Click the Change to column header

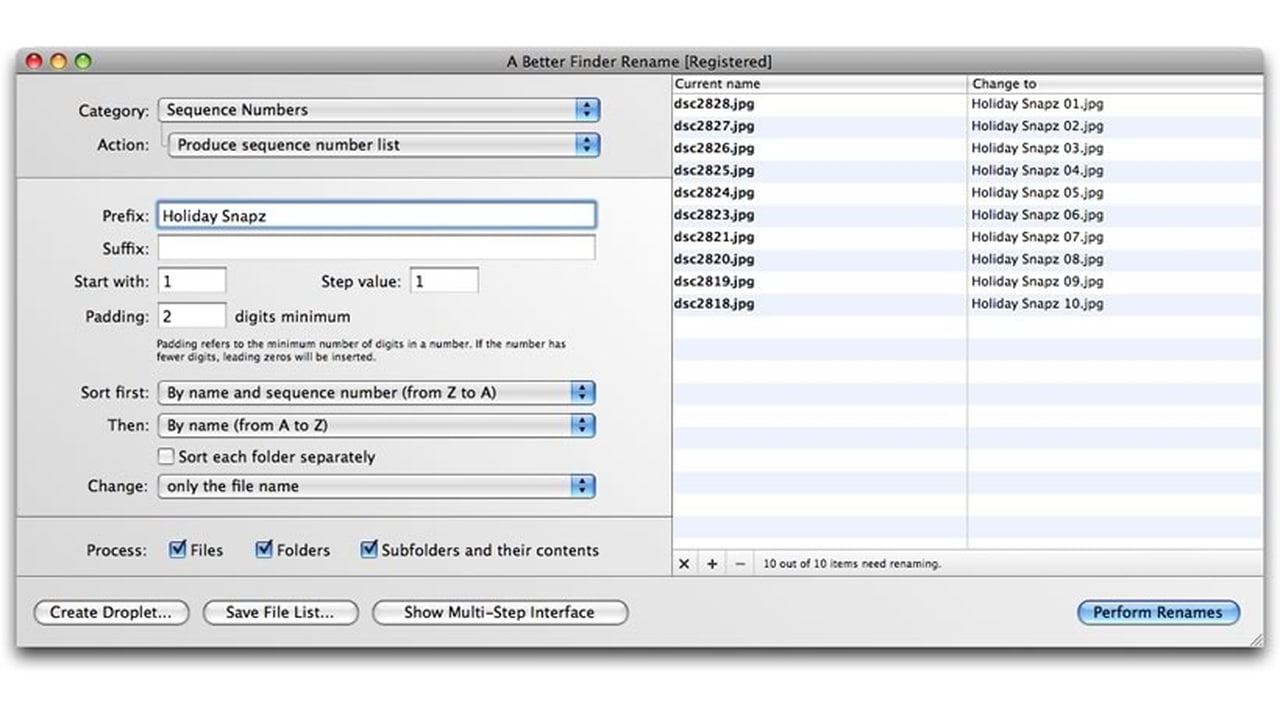(1116, 84)
